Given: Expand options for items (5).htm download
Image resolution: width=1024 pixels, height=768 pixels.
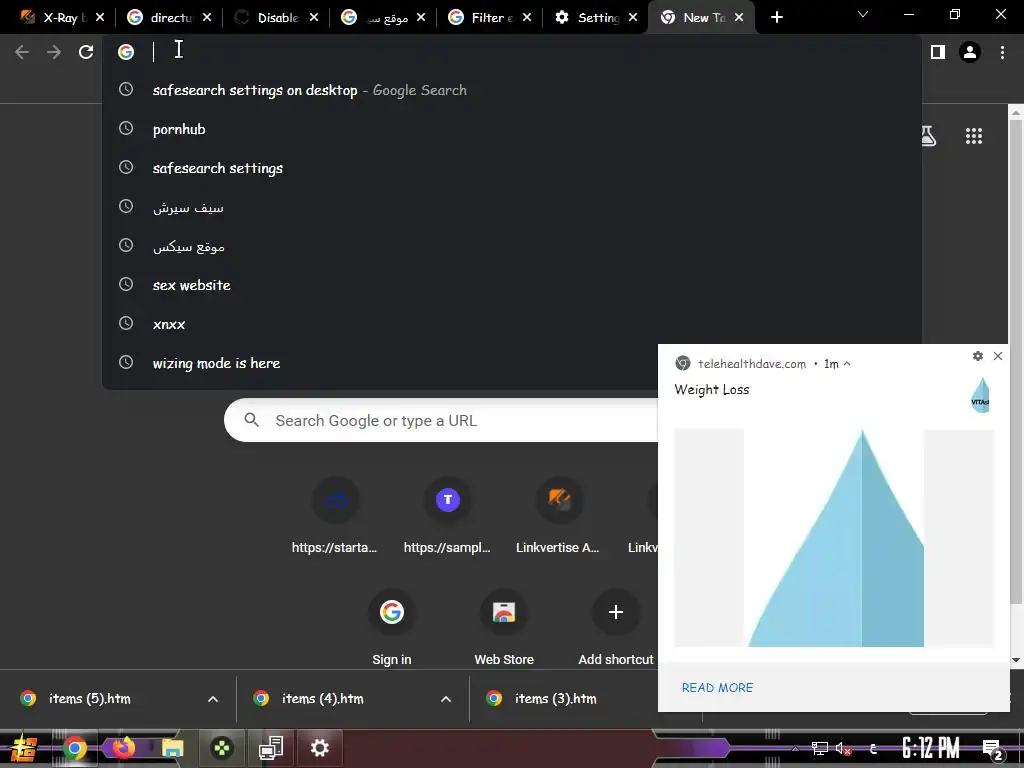Looking at the screenshot, I should point(213,699).
